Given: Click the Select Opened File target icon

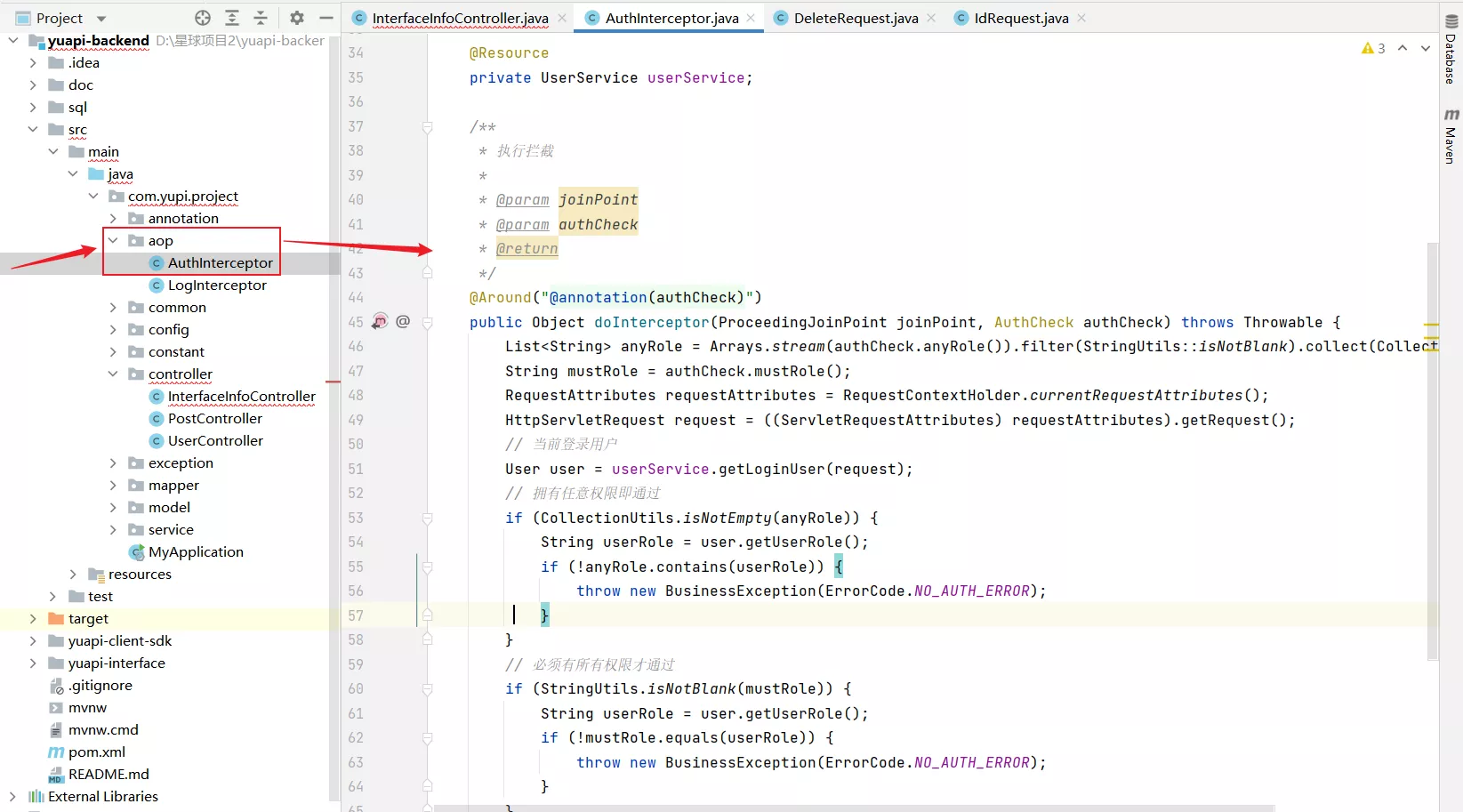Looking at the screenshot, I should coord(203,18).
